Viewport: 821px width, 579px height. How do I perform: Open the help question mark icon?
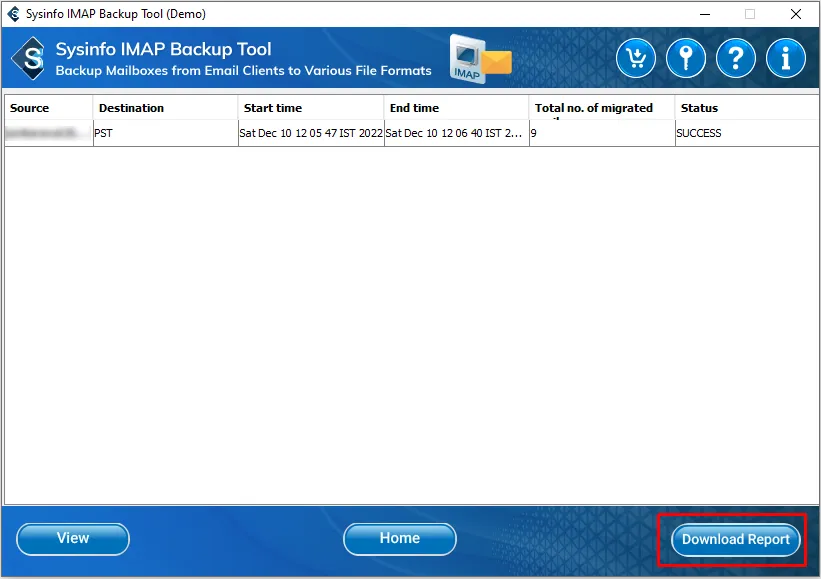click(736, 59)
